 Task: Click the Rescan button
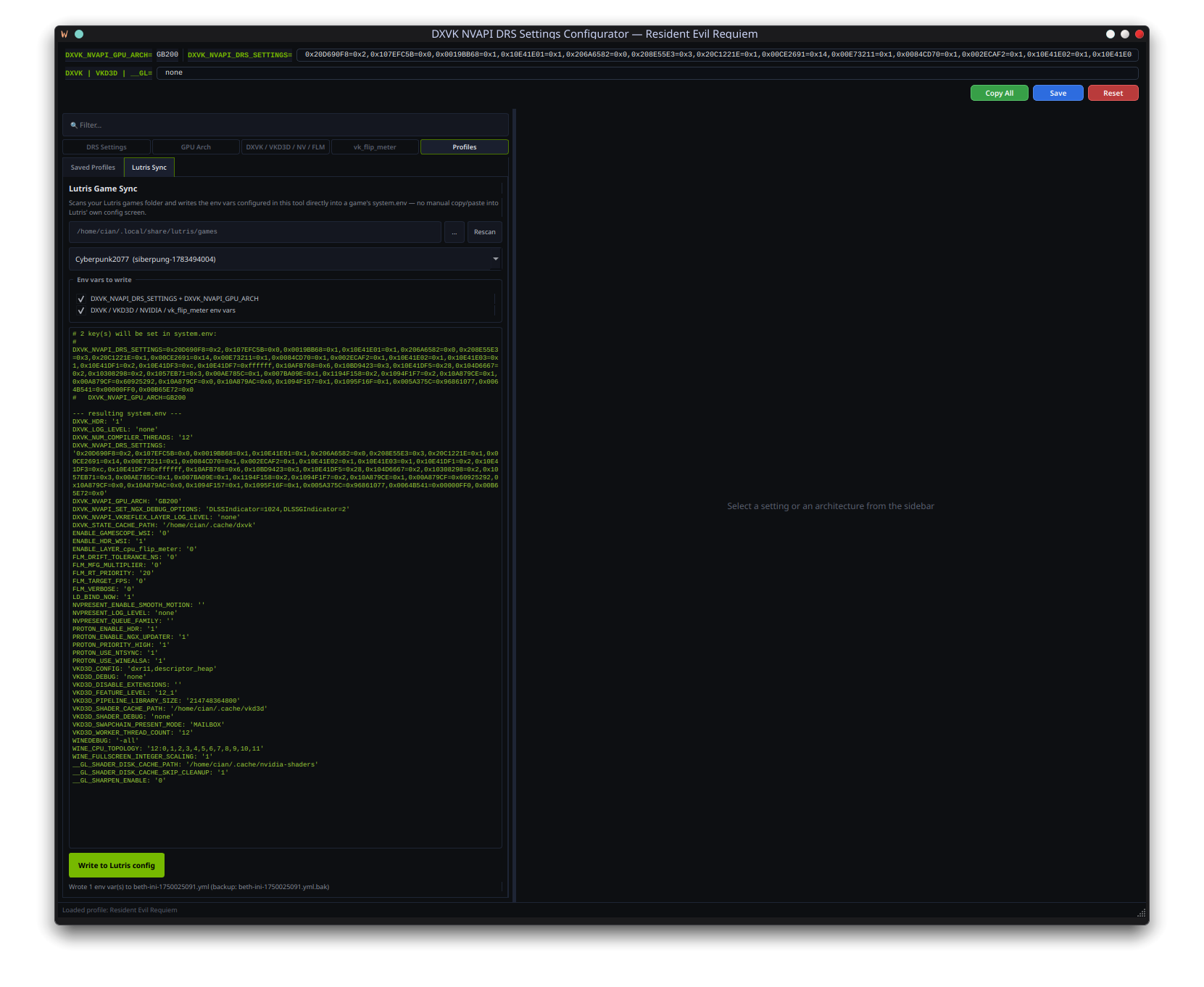tap(485, 232)
